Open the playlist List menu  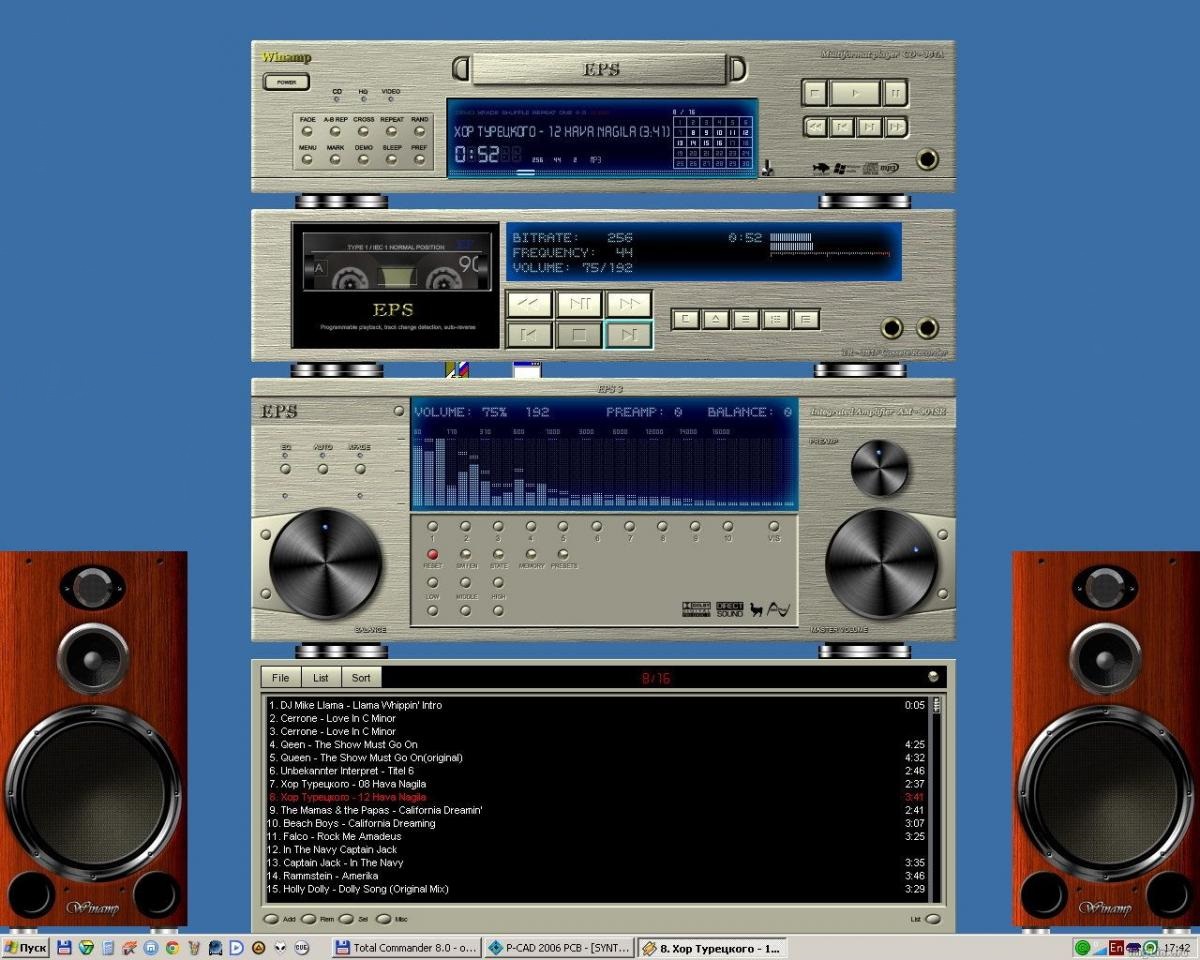coord(320,678)
